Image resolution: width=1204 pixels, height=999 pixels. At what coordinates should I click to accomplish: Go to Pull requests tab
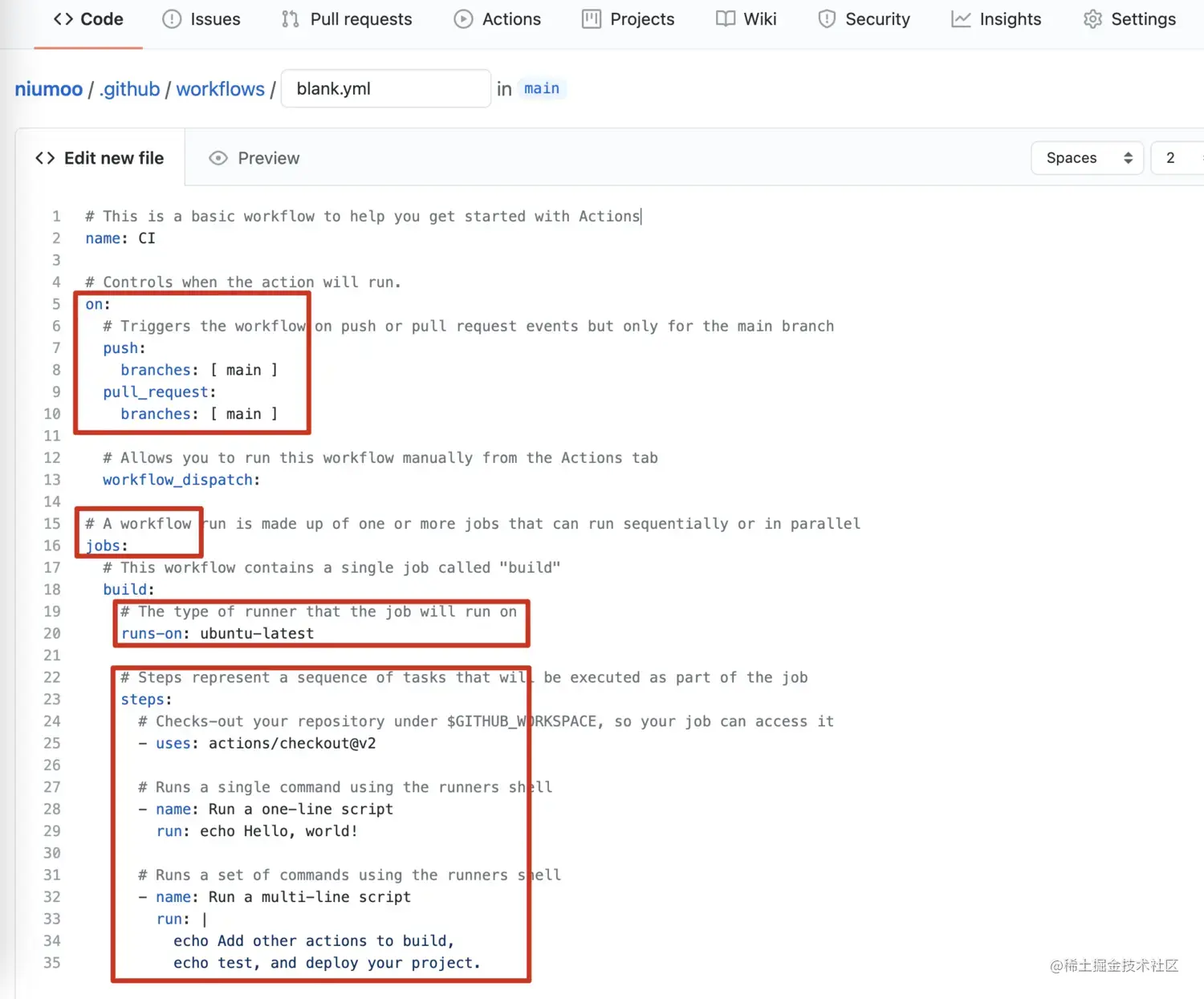[x=347, y=19]
